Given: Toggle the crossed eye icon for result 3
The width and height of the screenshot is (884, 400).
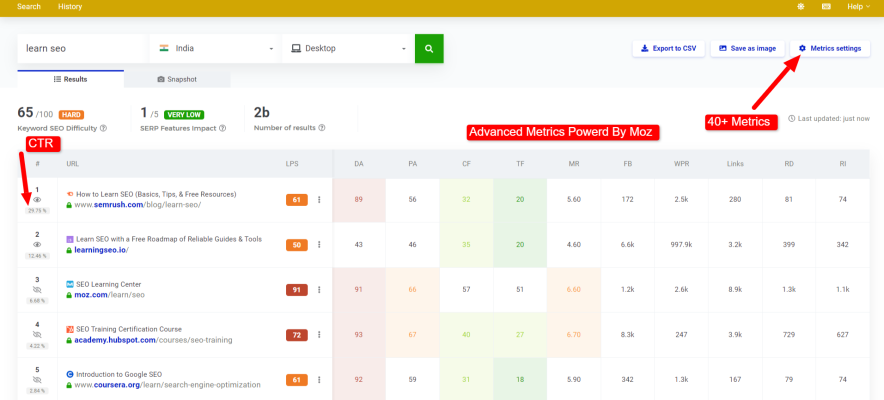Looking at the screenshot, I should (37, 290).
